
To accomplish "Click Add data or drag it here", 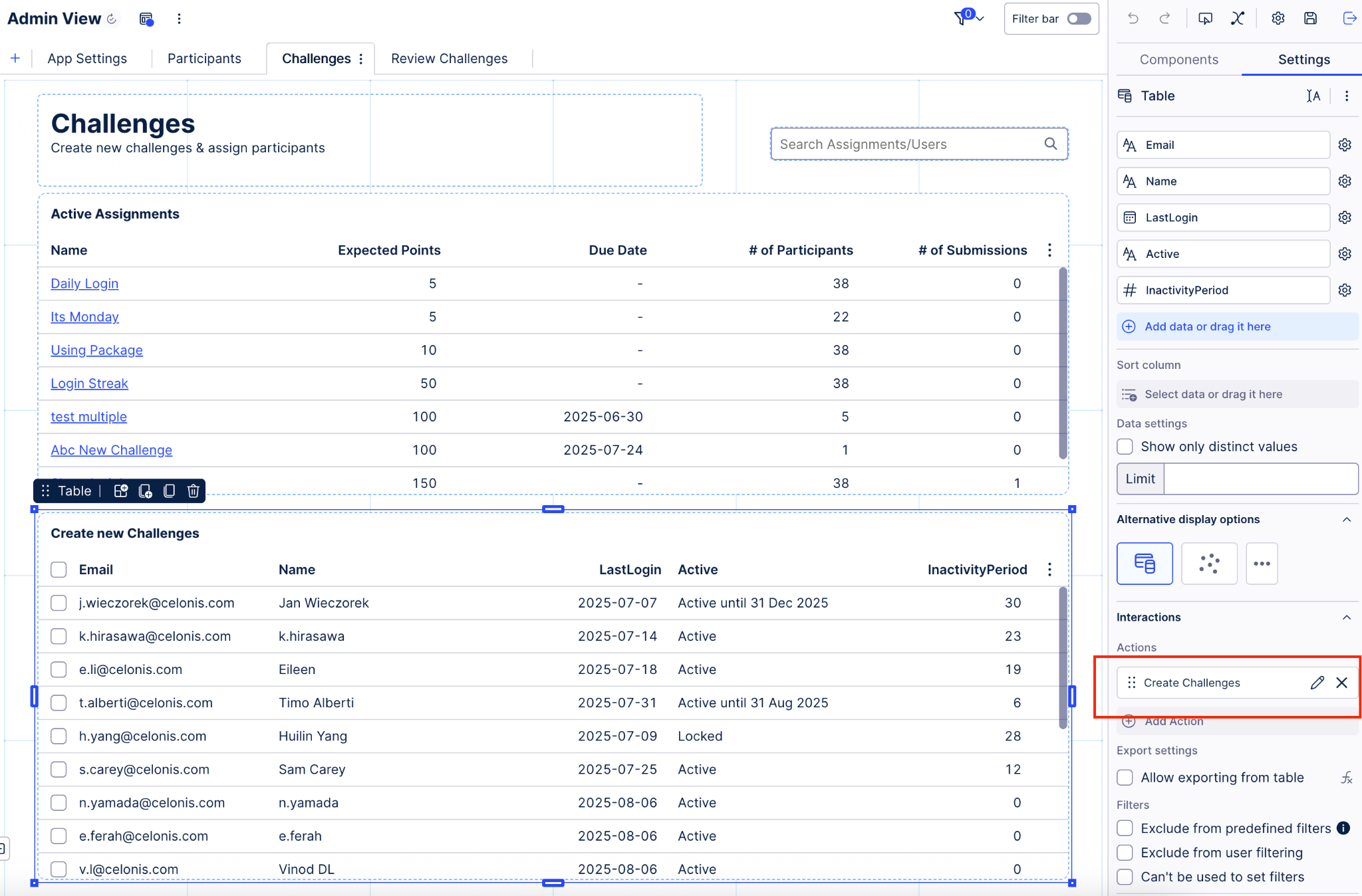I will click(x=1237, y=326).
